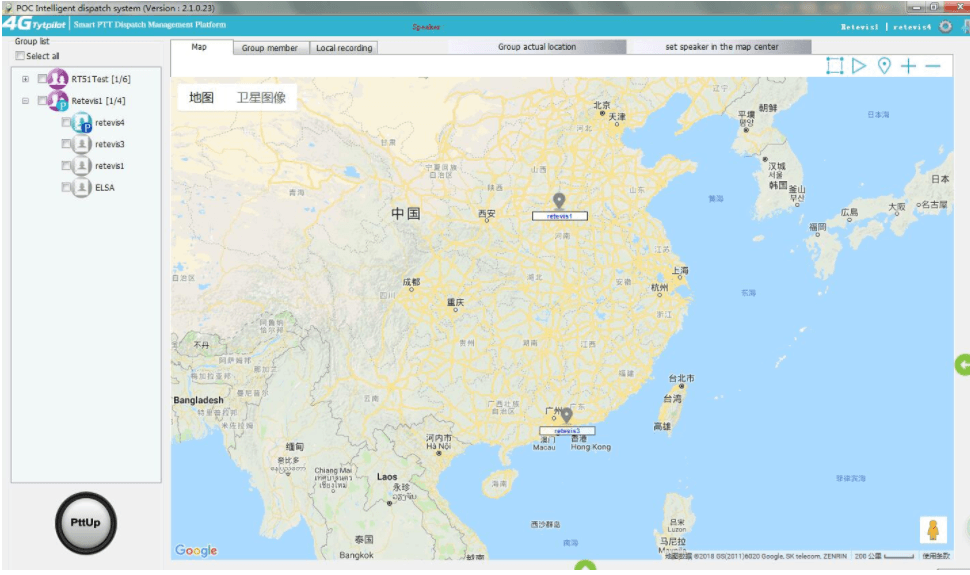The width and height of the screenshot is (970, 575).
Task: Click ELSA user avatar icon
Action: 82,188
